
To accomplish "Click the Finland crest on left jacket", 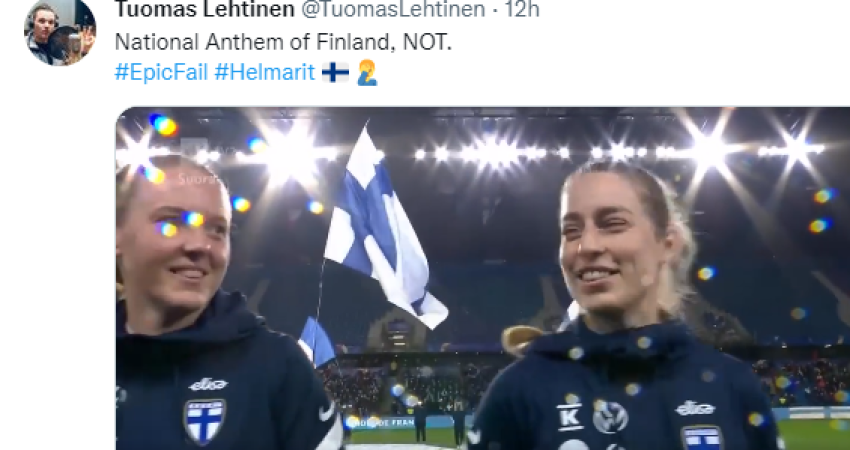I will pyautogui.click(x=205, y=422).
